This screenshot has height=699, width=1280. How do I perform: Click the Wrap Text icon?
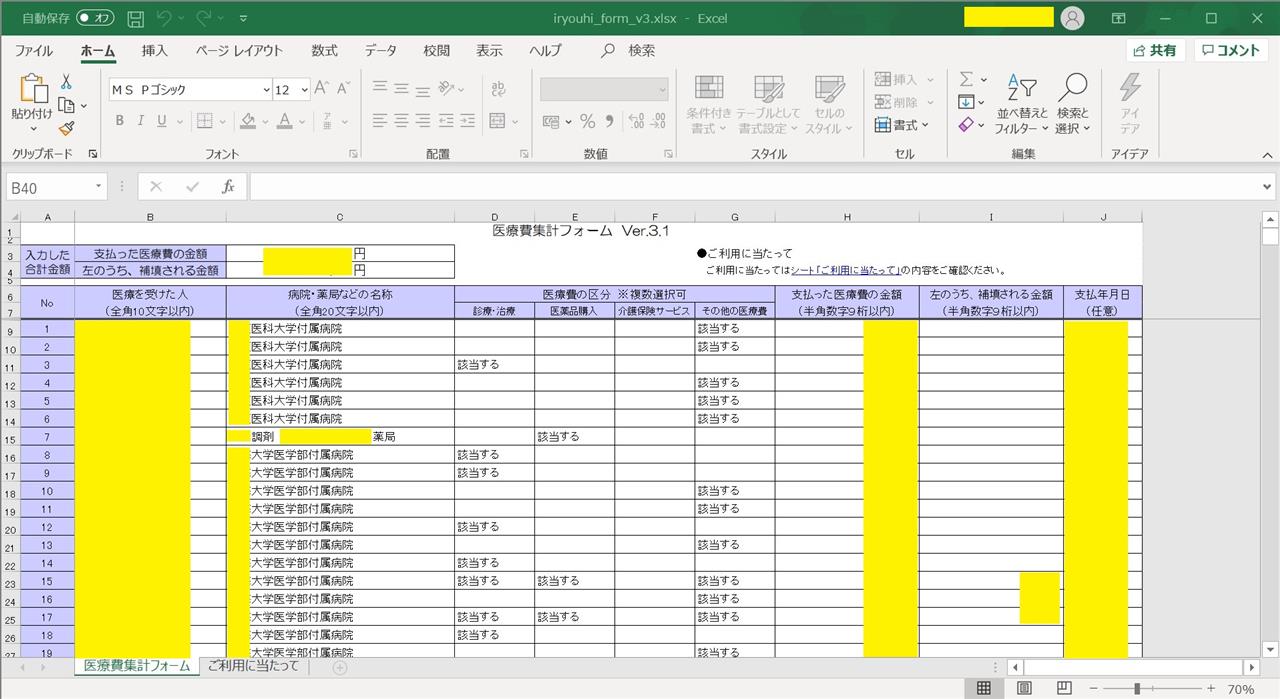499,90
